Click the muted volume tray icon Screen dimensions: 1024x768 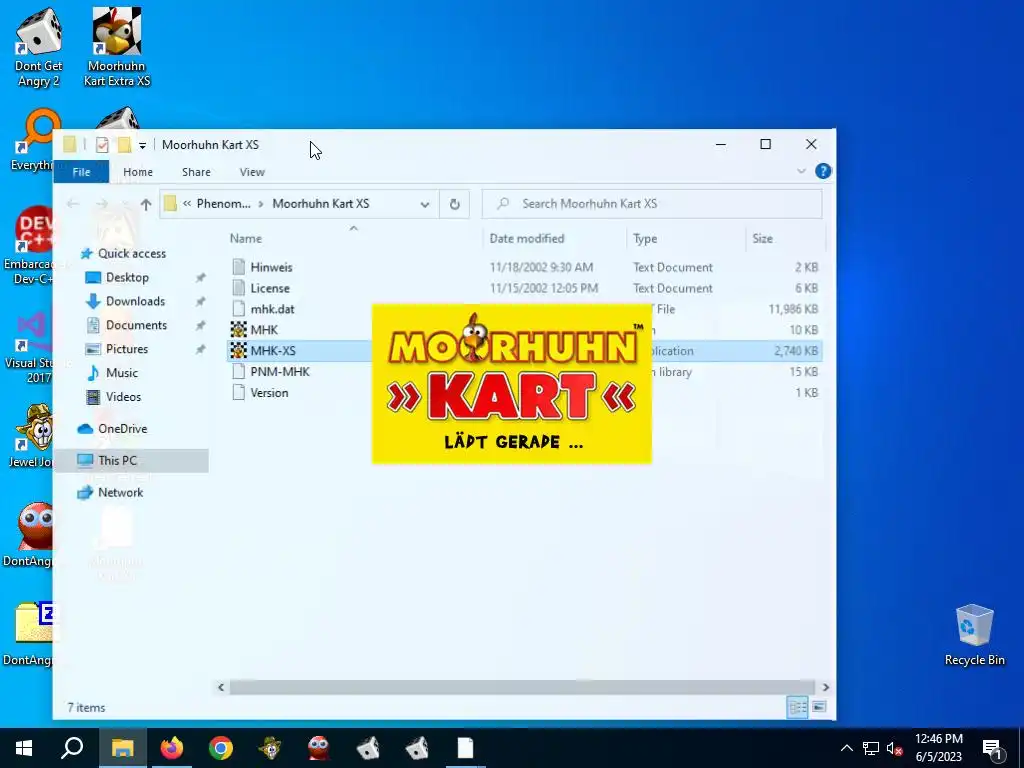tap(894, 748)
